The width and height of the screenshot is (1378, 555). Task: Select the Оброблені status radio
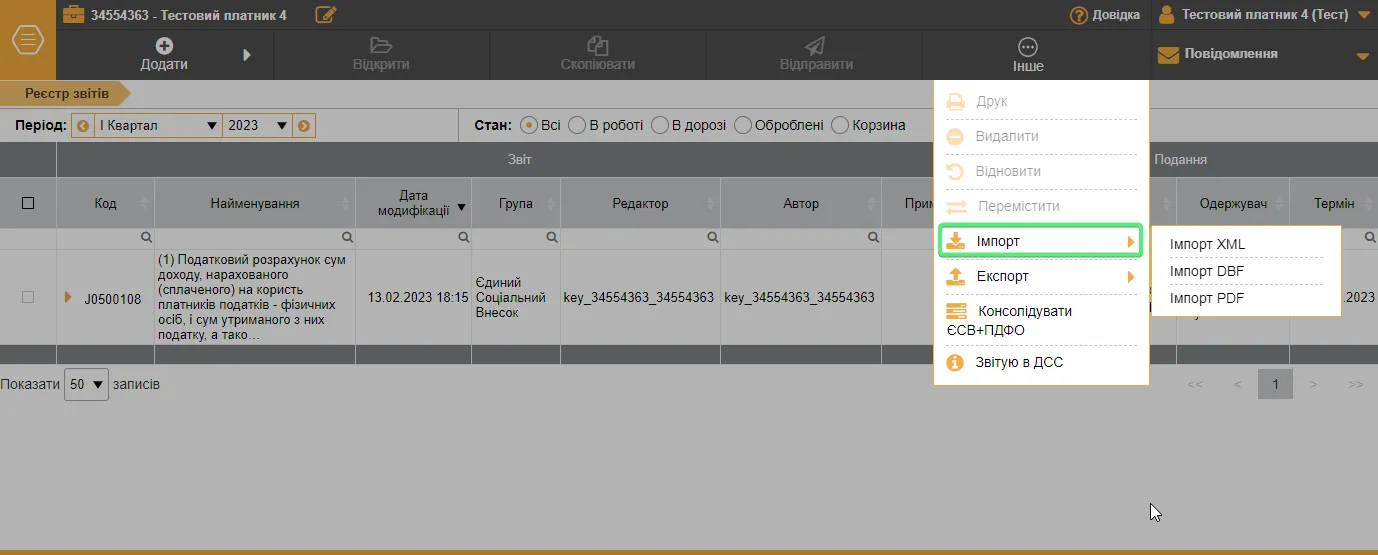[x=743, y=125]
